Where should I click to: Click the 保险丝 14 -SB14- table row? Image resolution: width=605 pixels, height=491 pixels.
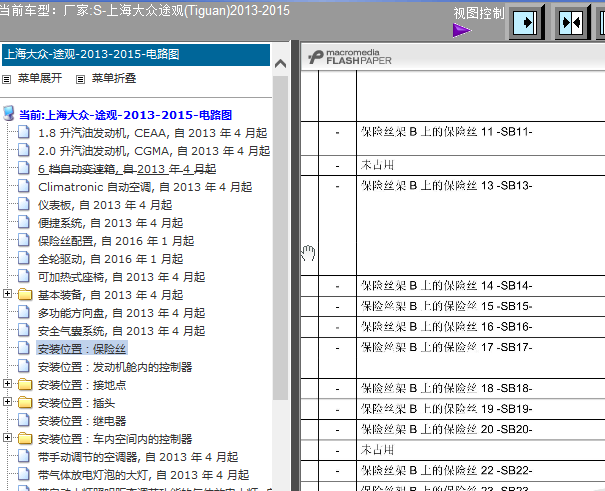click(453, 286)
